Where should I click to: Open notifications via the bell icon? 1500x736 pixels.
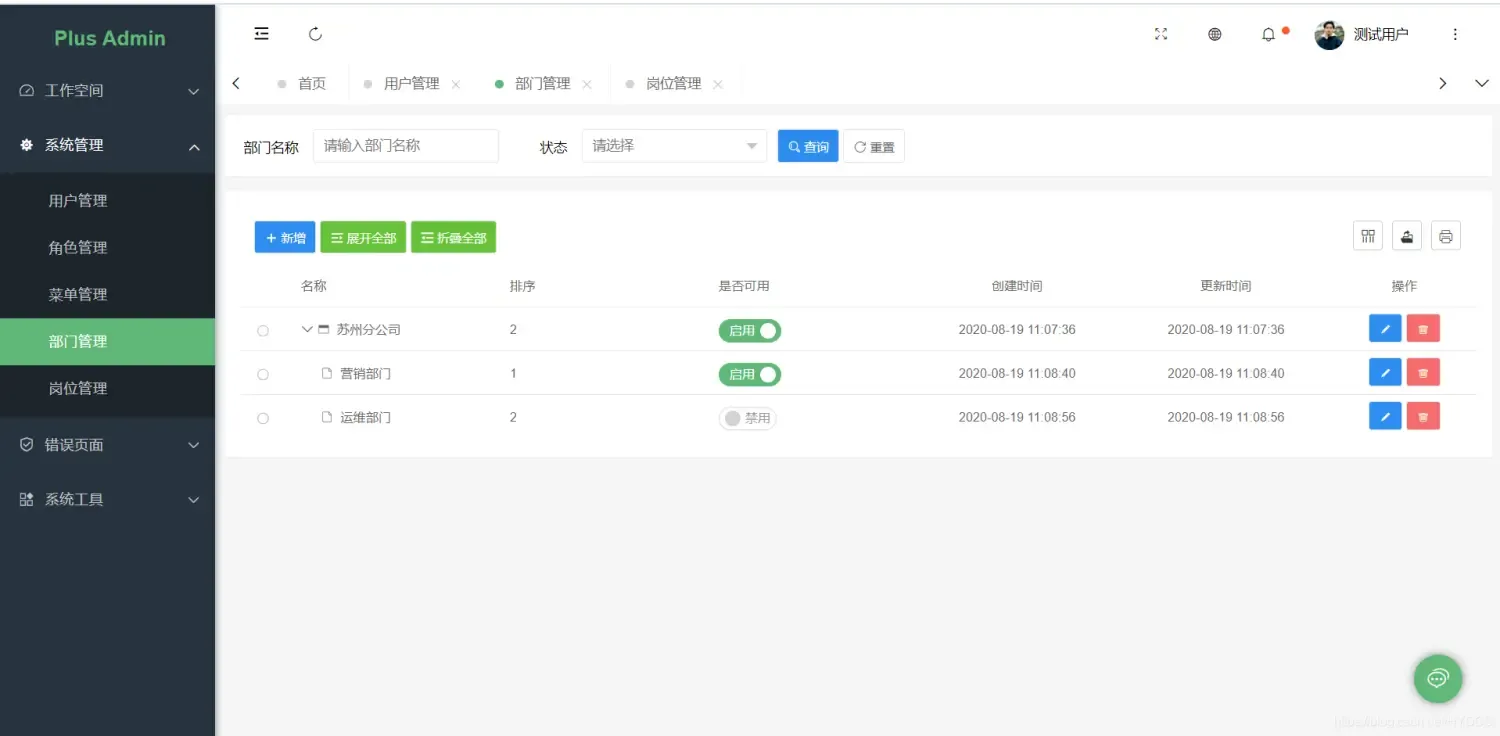(x=1268, y=34)
